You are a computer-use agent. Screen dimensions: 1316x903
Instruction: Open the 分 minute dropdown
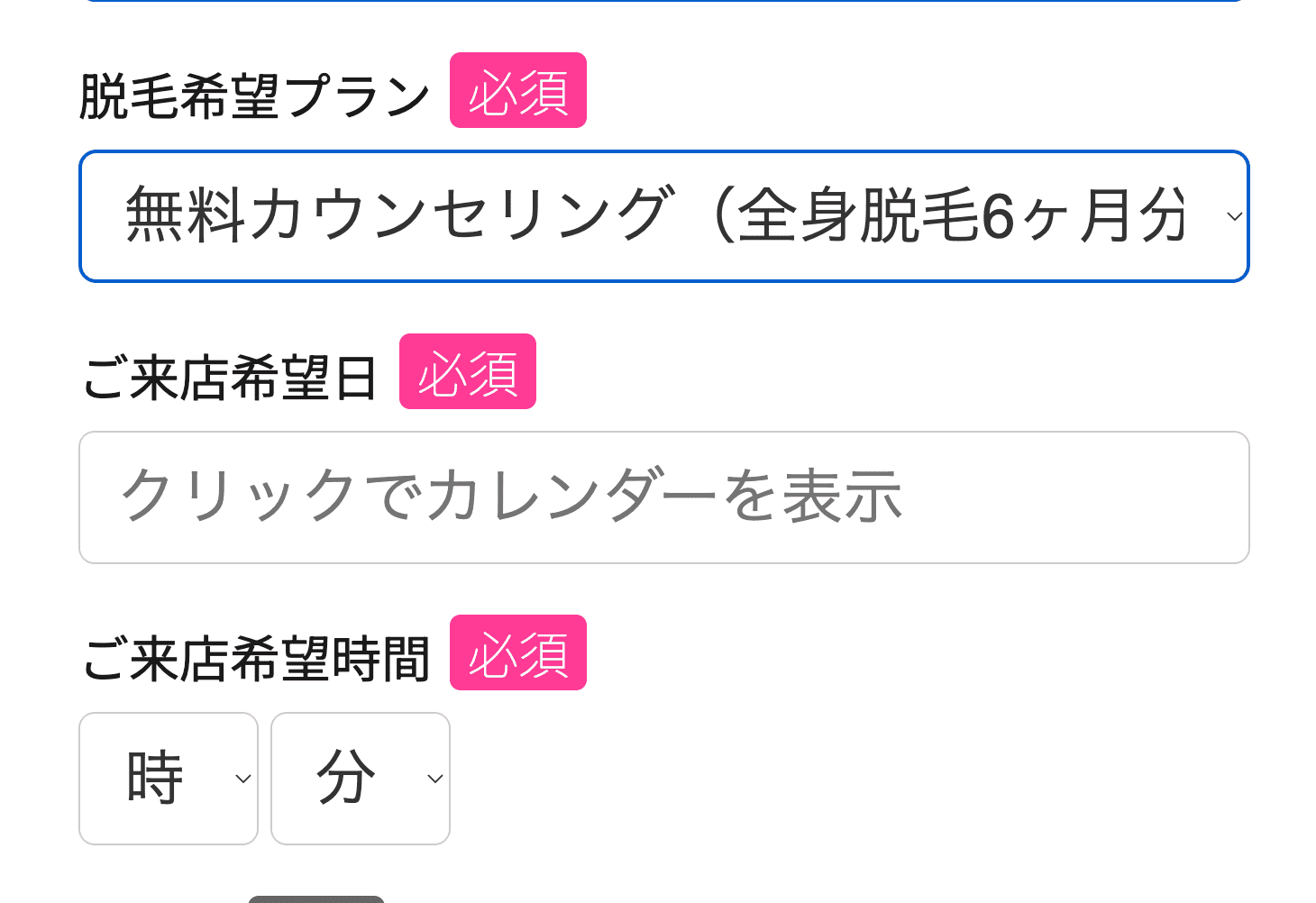coord(361,779)
